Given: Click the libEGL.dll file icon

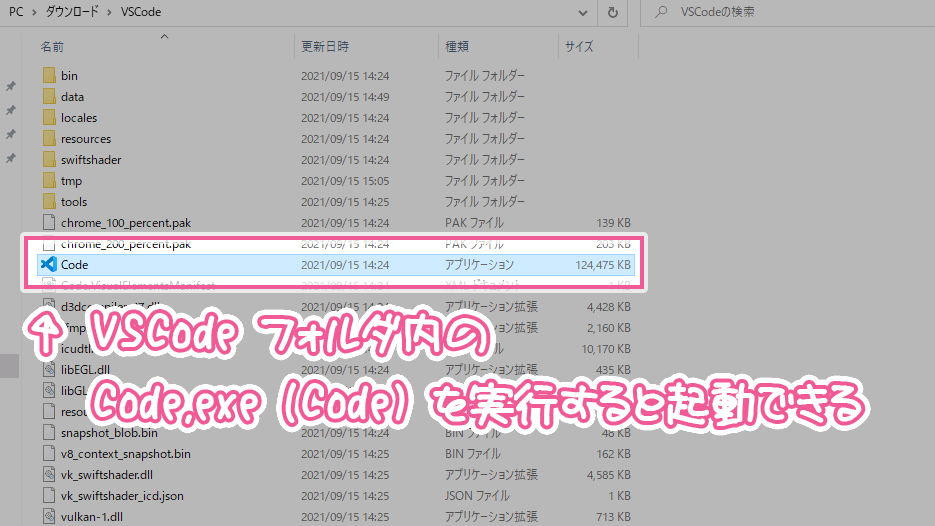Looking at the screenshot, I should coord(49,370).
